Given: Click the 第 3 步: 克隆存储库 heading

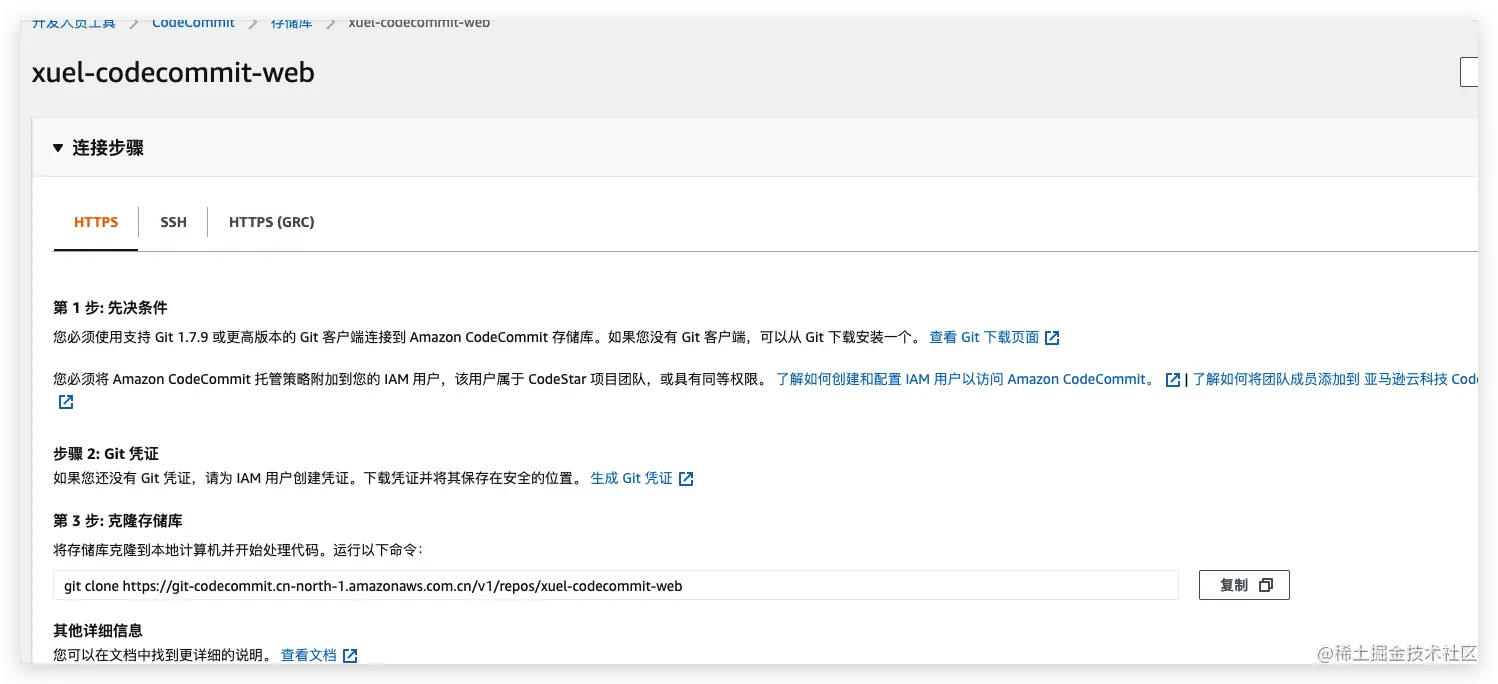Looking at the screenshot, I should [118, 520].
